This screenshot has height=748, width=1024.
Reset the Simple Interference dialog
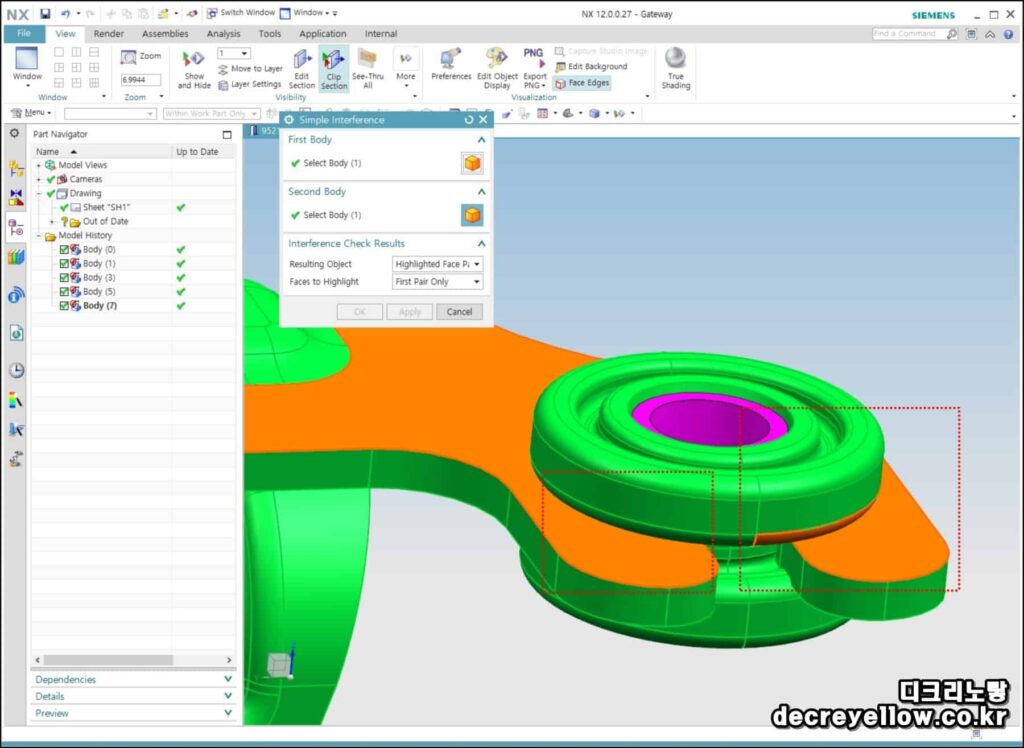pyautogui.click(x=468, y=120)
